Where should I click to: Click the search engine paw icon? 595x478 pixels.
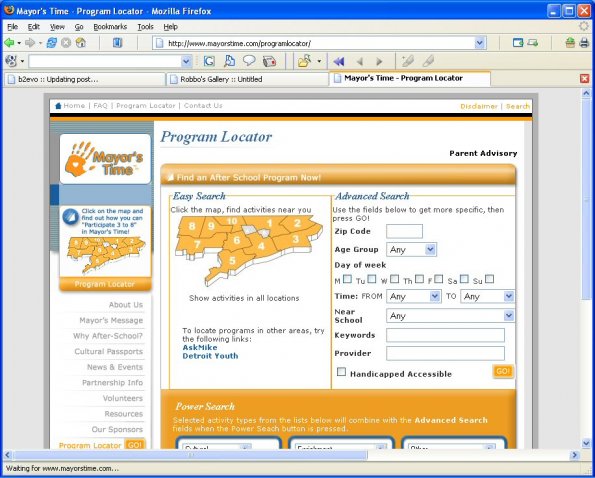click(11, 61)
